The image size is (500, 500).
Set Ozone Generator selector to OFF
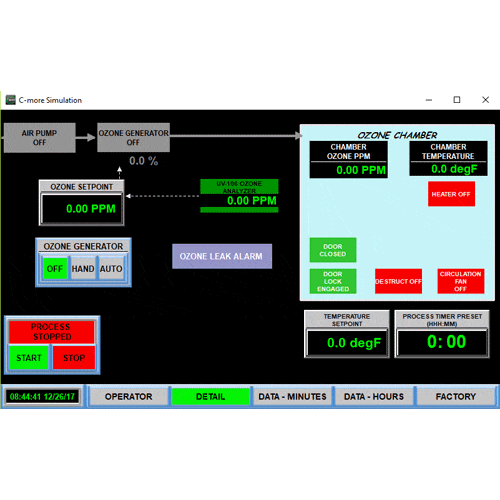[55, 268]
